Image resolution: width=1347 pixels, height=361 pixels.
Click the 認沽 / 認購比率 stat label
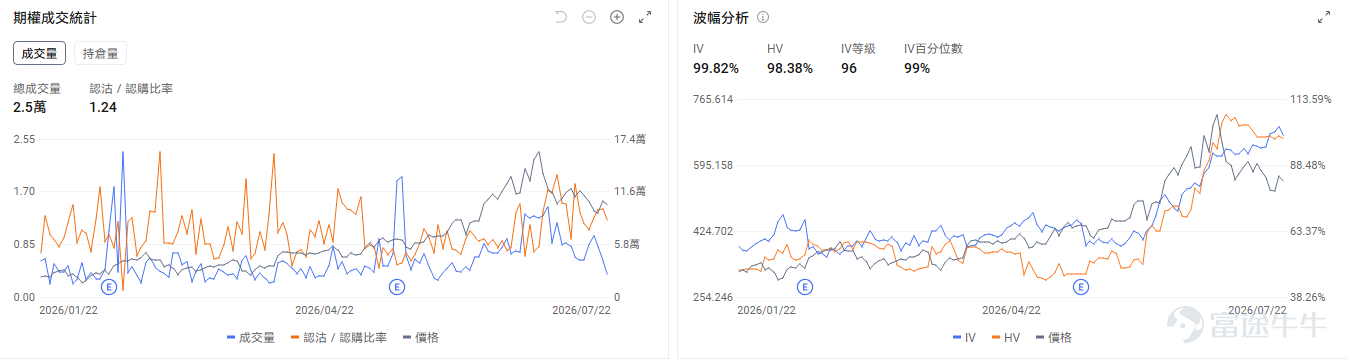[x=131, y=88]
